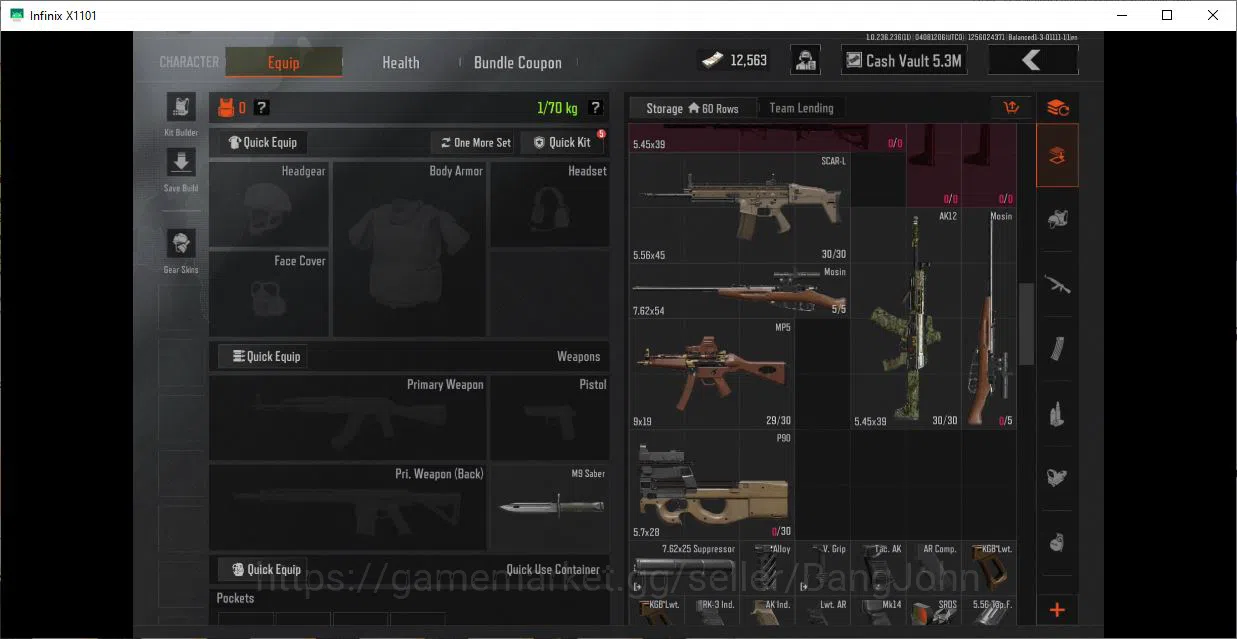Viewport: 1237px width, 639px height.
Task: Select the rifle weapons filter icon
Action: coord(1057,284)
